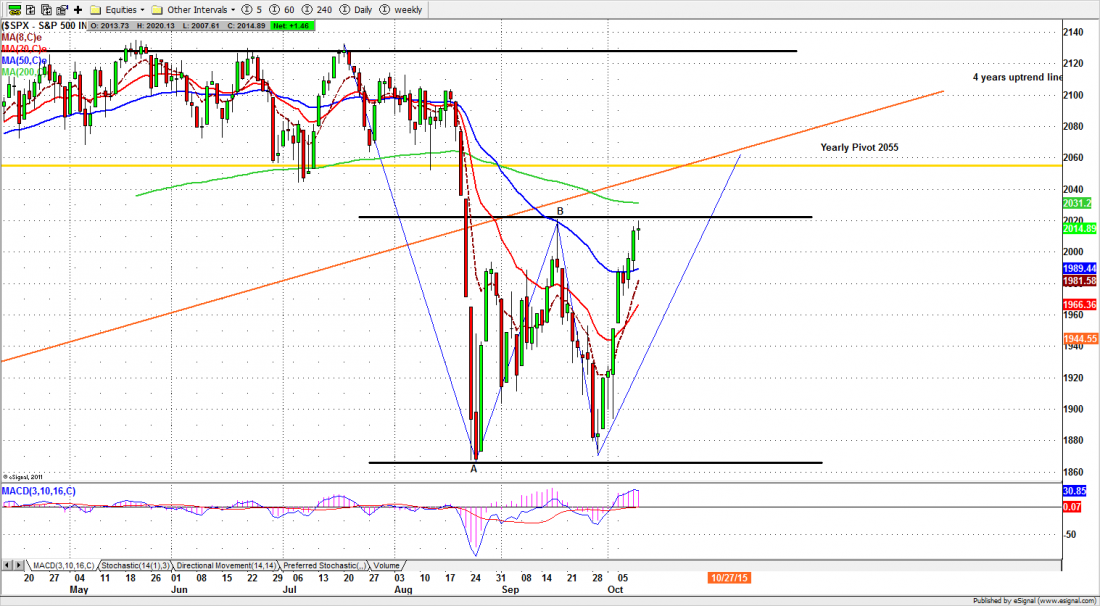Switch to the Stochastic(14(1),3) tab
Screen dimensions: 1100x606
(134, 565)
